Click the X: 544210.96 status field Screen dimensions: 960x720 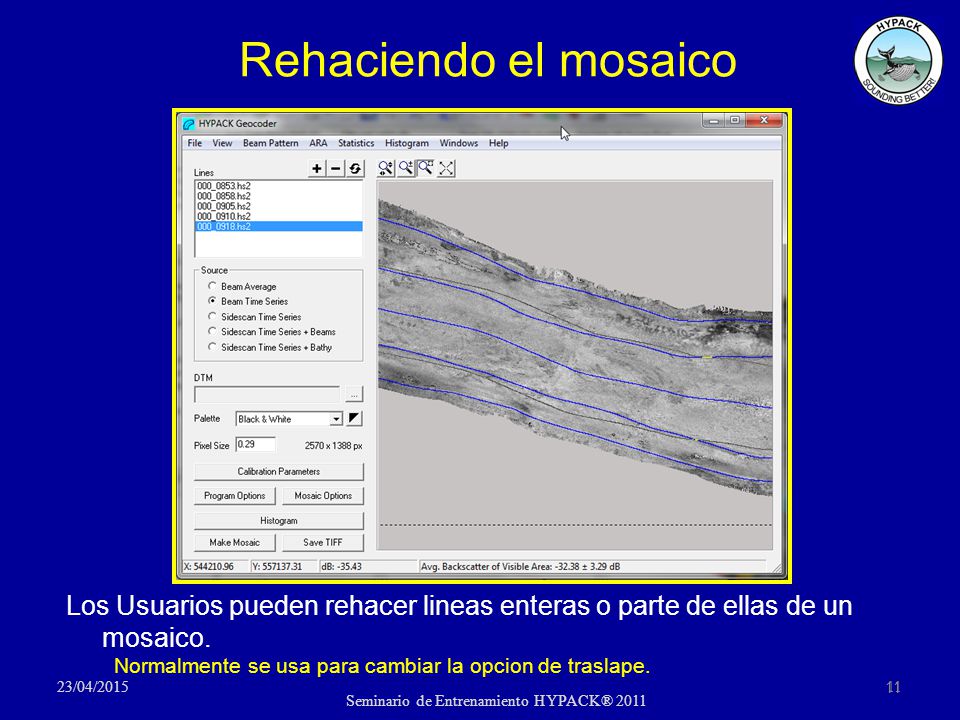(x=216, y=567)
